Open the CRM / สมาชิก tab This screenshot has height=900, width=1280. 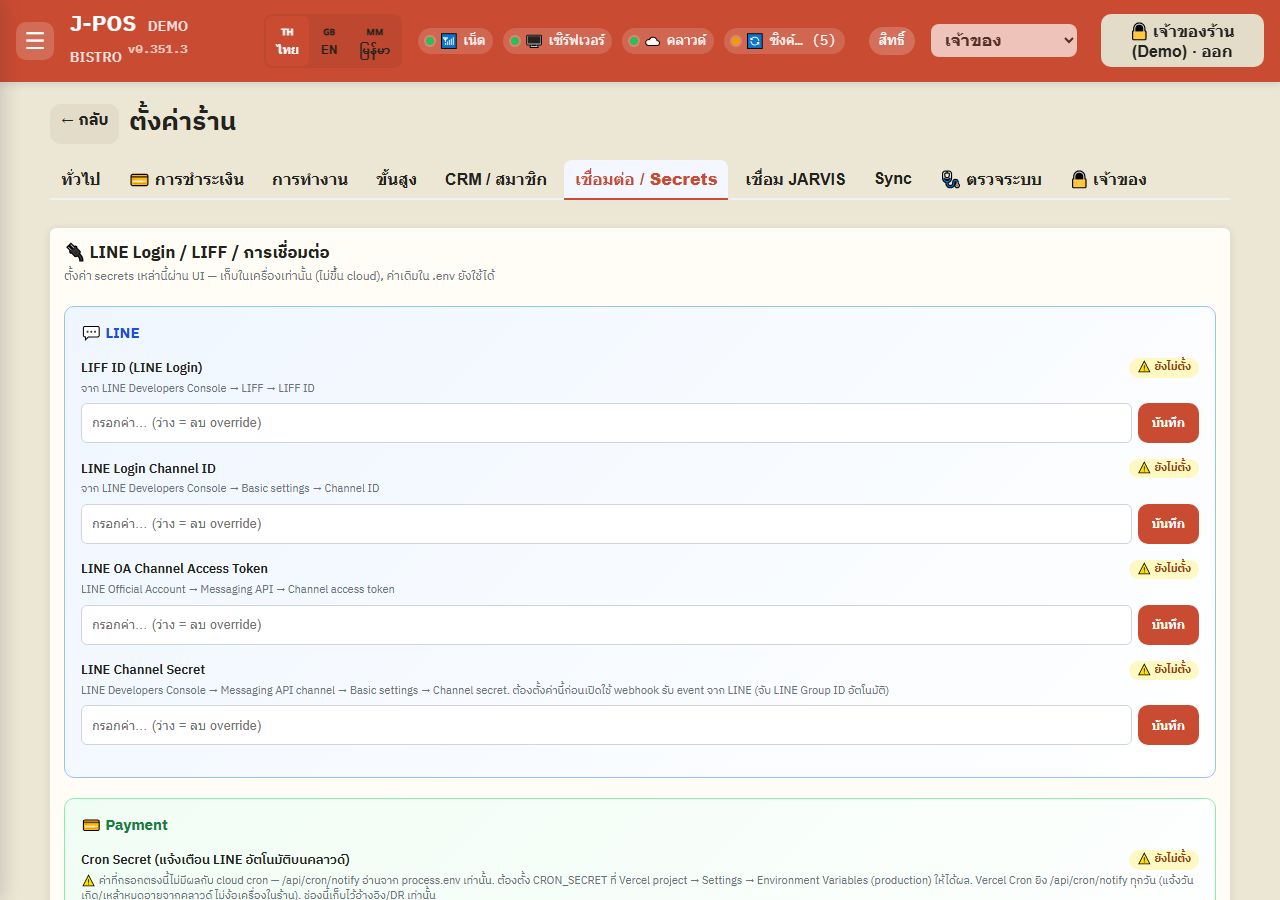pyautogui.click(x=496, y=180)
